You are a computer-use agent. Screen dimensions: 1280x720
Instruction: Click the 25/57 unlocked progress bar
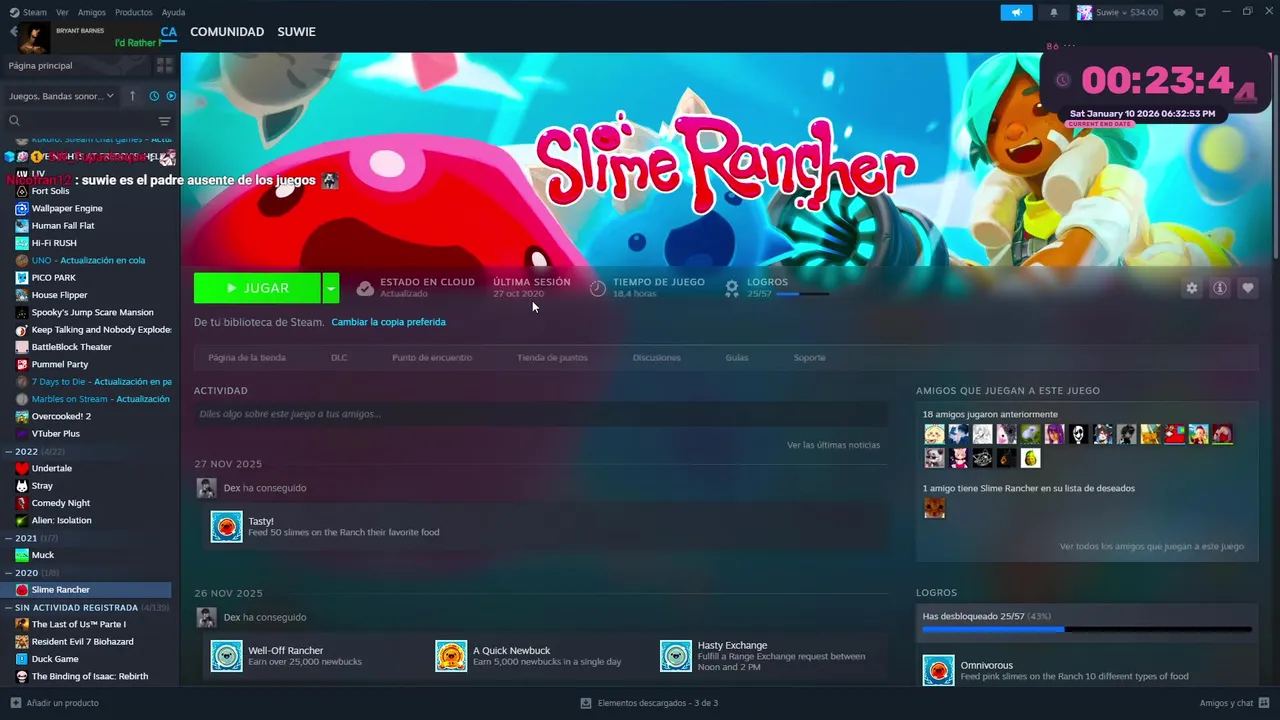point(1086,629)
